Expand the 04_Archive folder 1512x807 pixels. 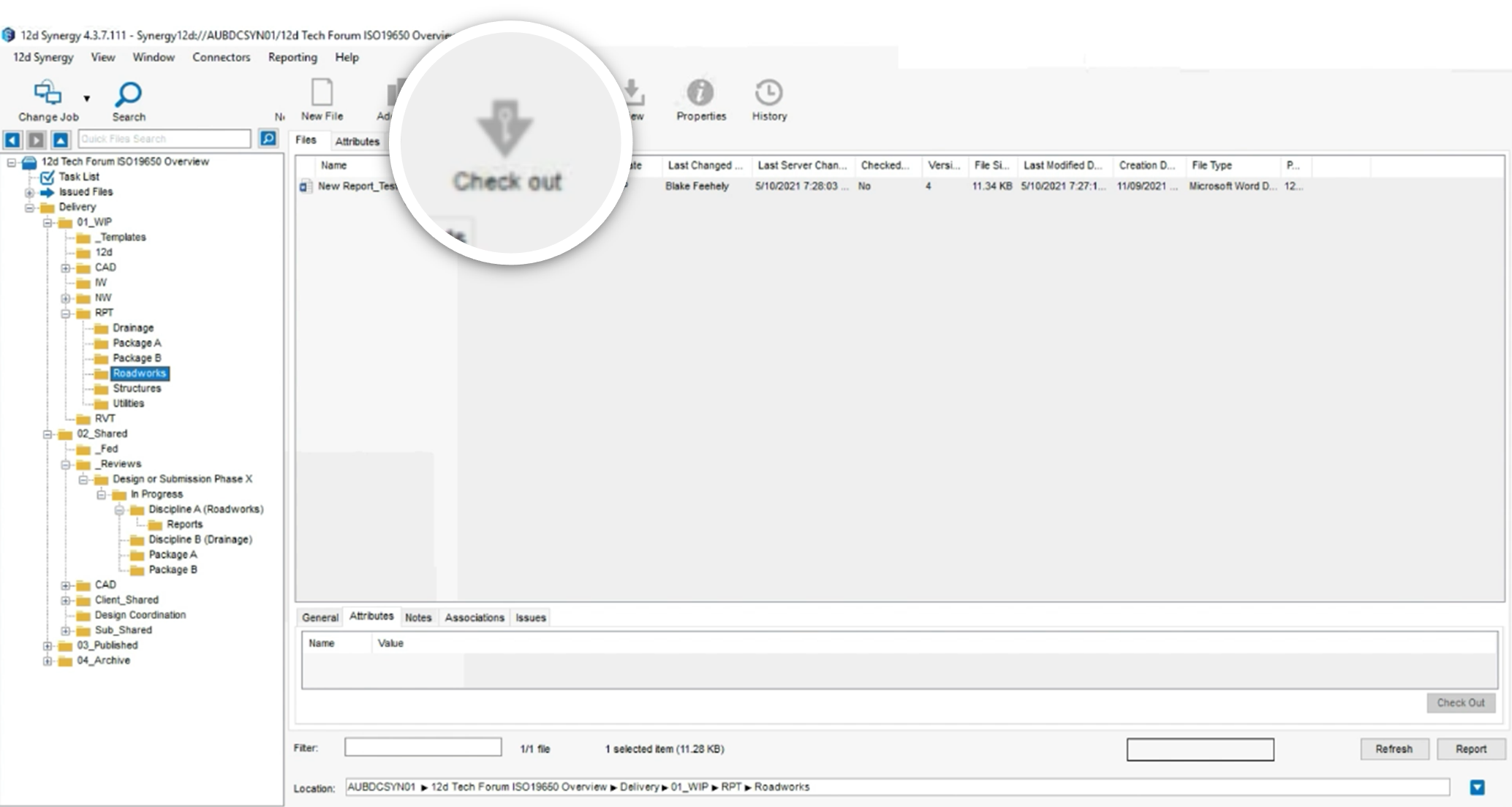point(48,662)
